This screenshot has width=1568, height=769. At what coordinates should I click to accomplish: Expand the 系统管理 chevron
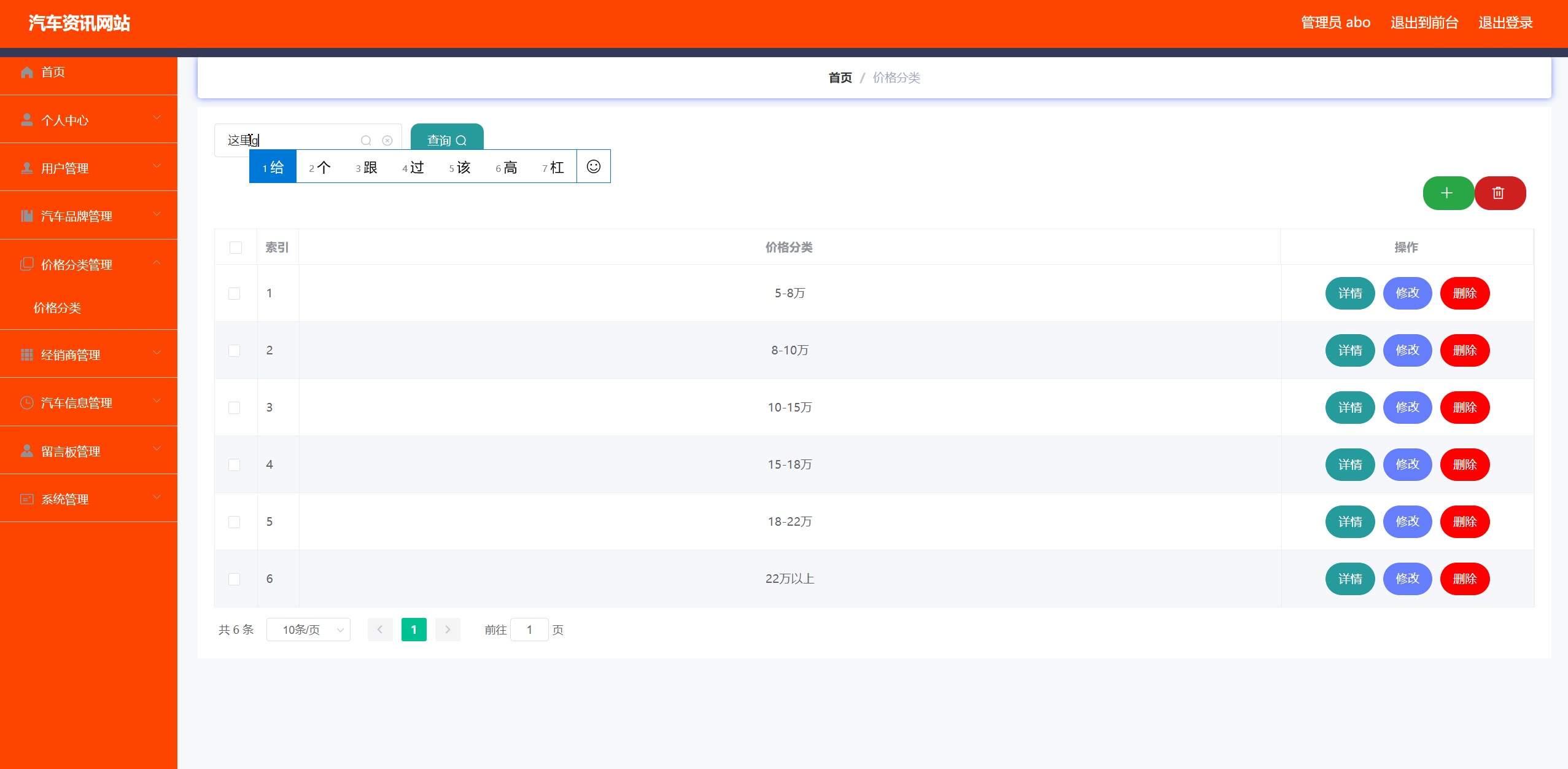point(157,497)
